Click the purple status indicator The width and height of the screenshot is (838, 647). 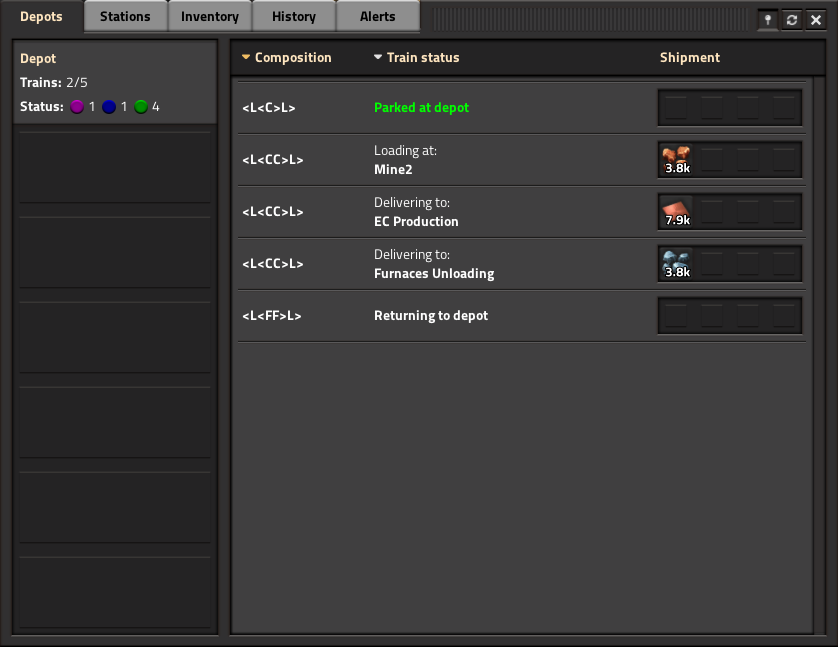[77, 107]
